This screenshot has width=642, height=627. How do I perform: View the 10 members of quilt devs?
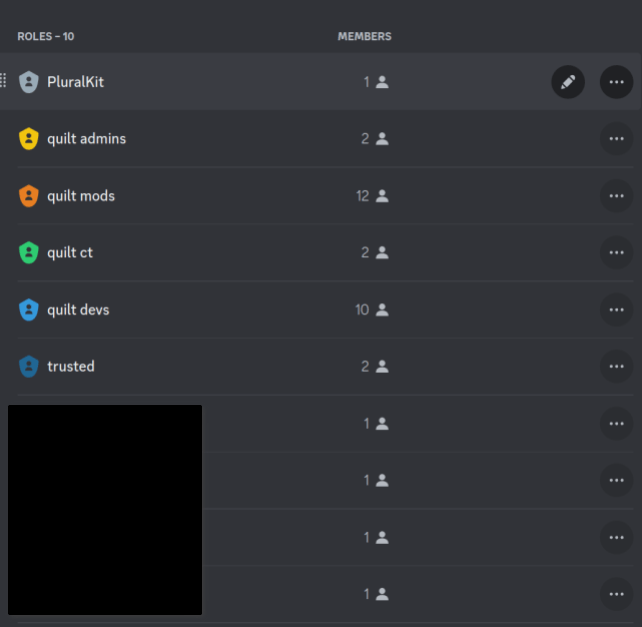[x=372, y=310]
